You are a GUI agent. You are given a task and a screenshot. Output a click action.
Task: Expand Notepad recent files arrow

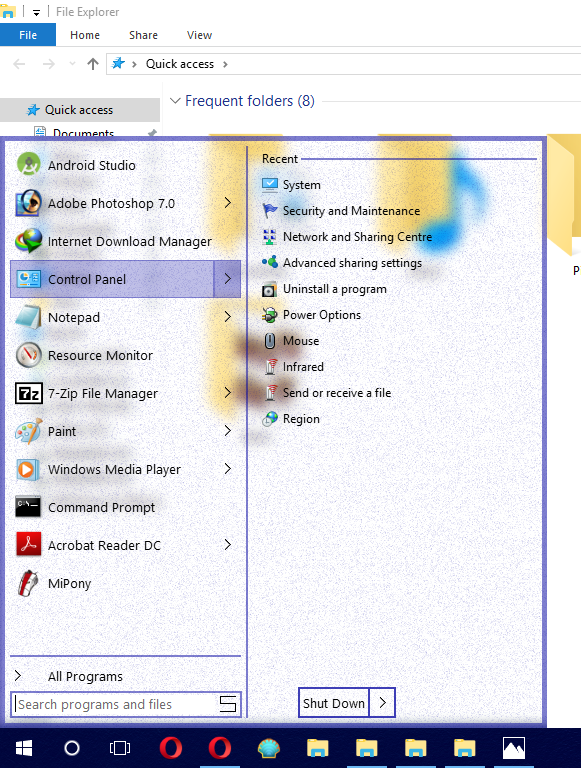[x=228, y=316]
